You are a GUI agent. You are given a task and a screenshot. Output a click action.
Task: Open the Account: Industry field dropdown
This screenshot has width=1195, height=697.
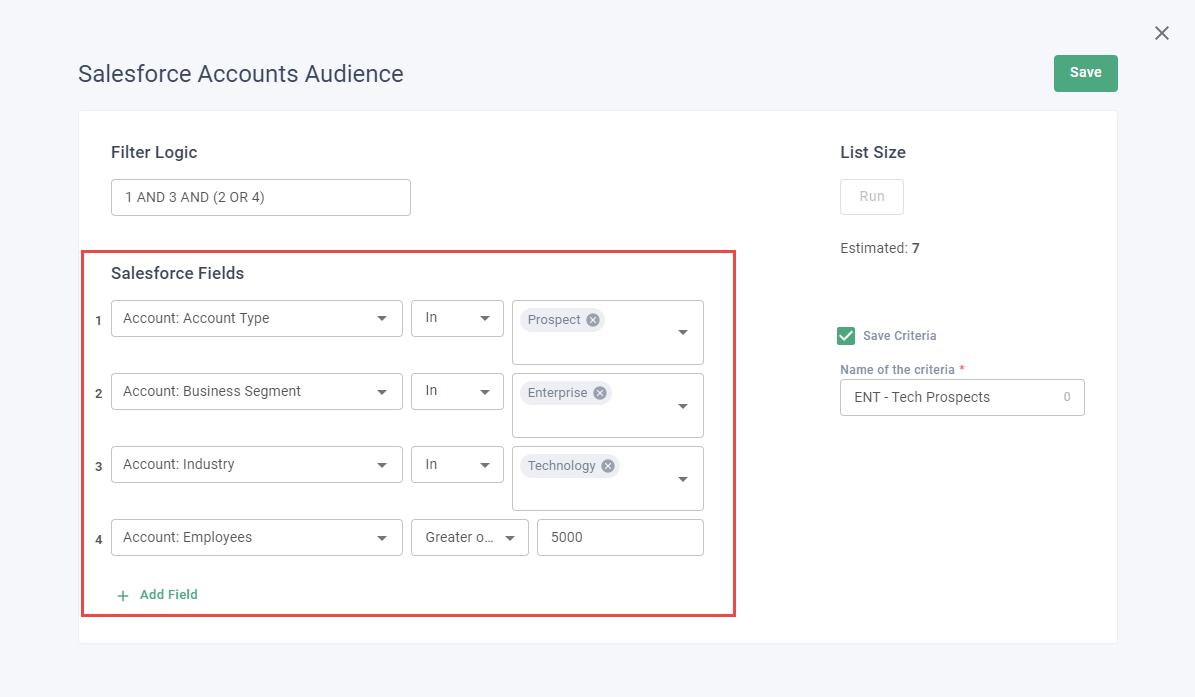pyautogui.click(x=256, y=464)
